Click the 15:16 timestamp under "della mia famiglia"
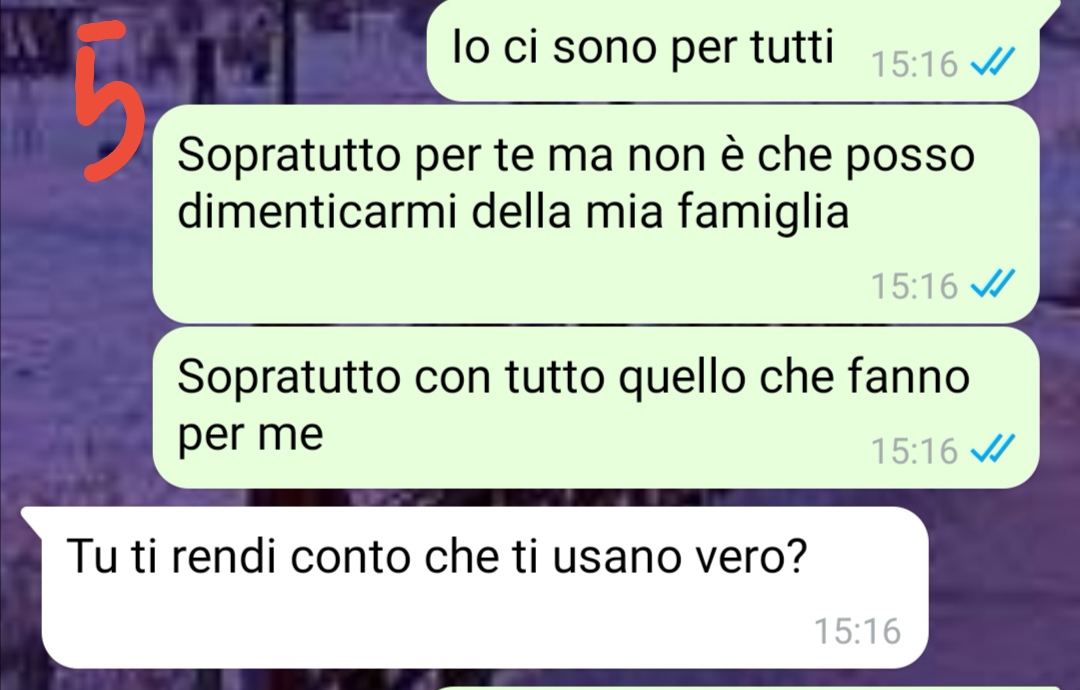This screenshot has height=690, width=1080. (x=915, y=285)
